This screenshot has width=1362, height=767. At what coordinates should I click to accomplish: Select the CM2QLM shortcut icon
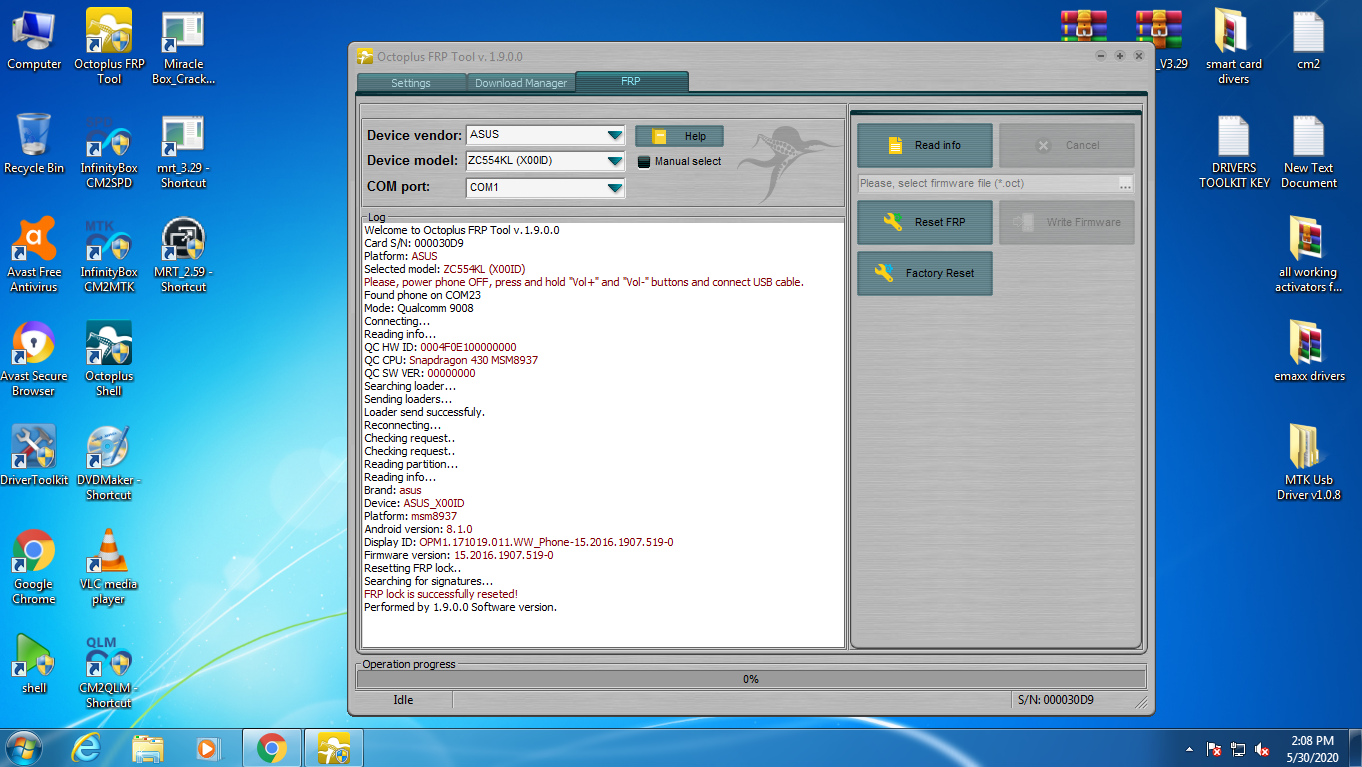click(109, 670)
